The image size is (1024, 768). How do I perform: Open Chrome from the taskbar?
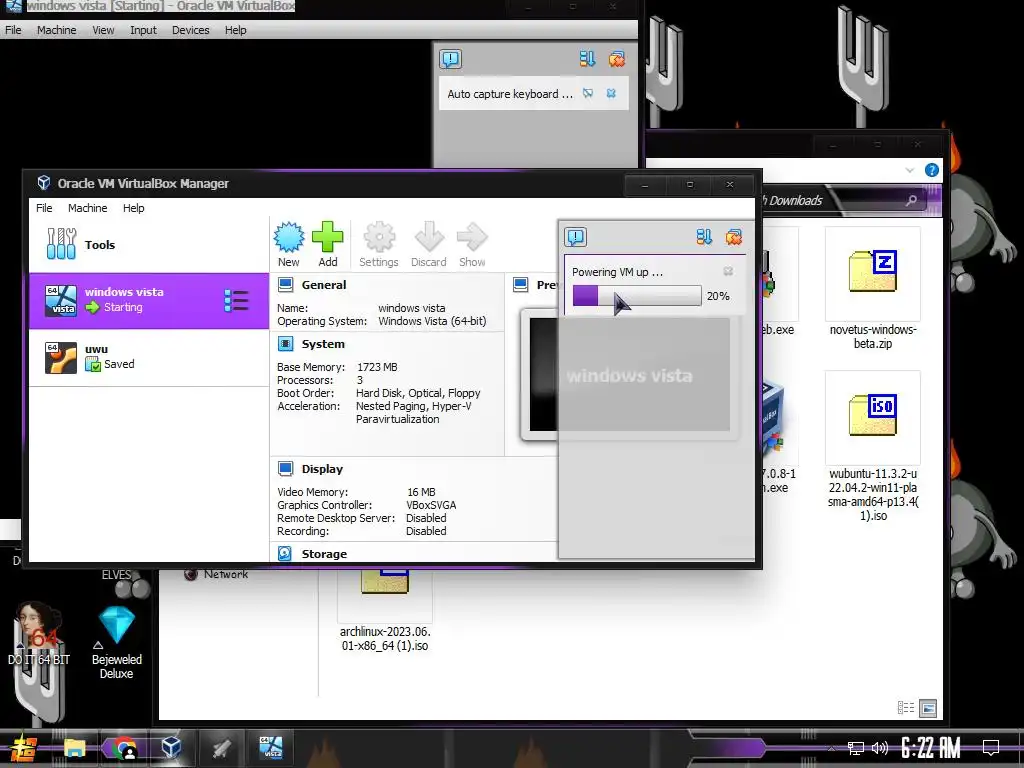[x=123, y=748]
